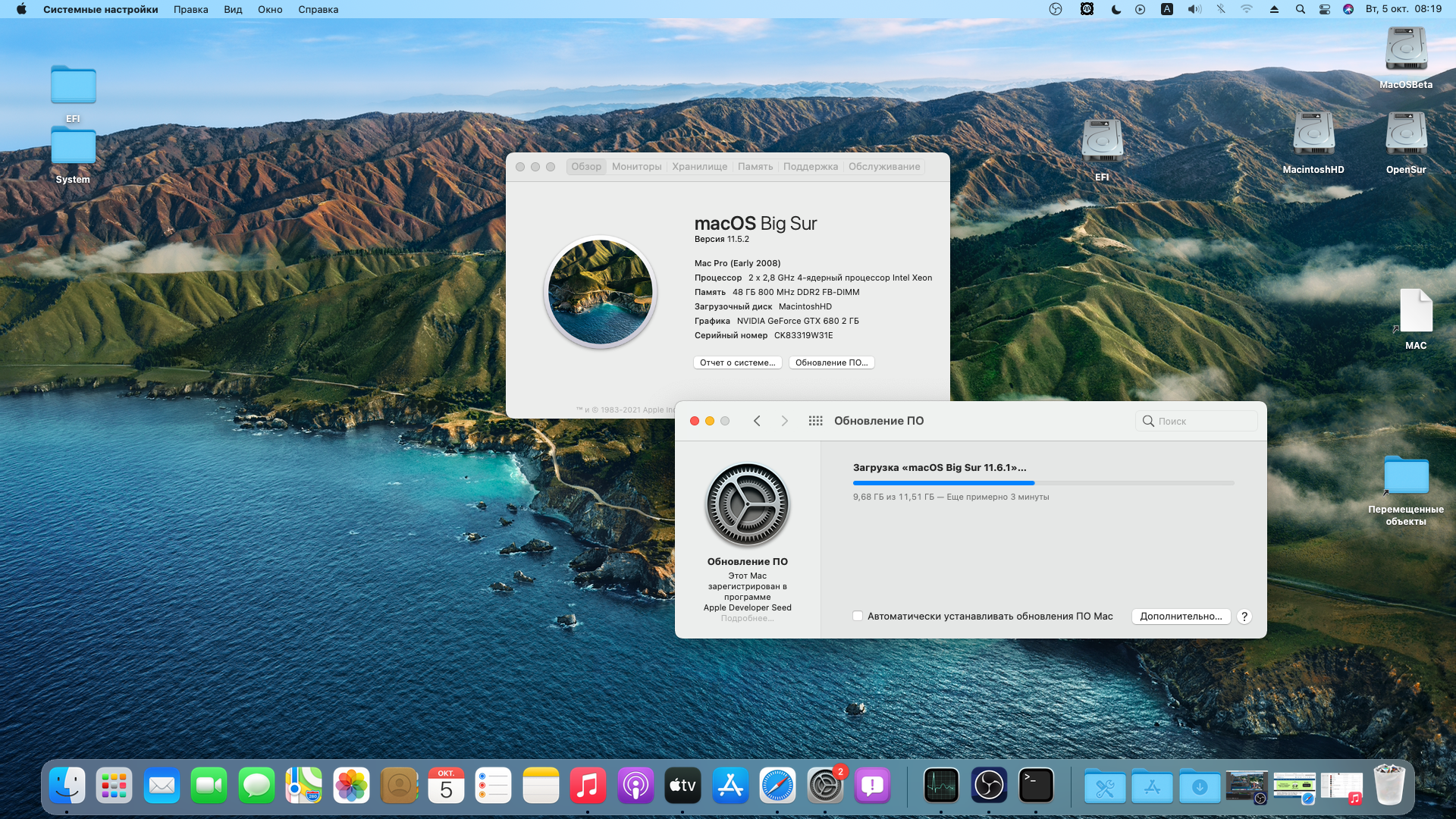
Task: Launch Safari from the Dock
Action: coord(777,785)
